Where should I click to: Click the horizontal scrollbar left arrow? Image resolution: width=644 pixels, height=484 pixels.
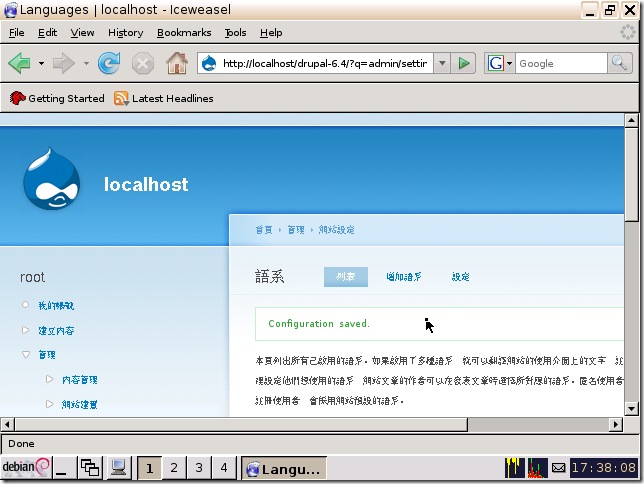(x=7, y=424)
